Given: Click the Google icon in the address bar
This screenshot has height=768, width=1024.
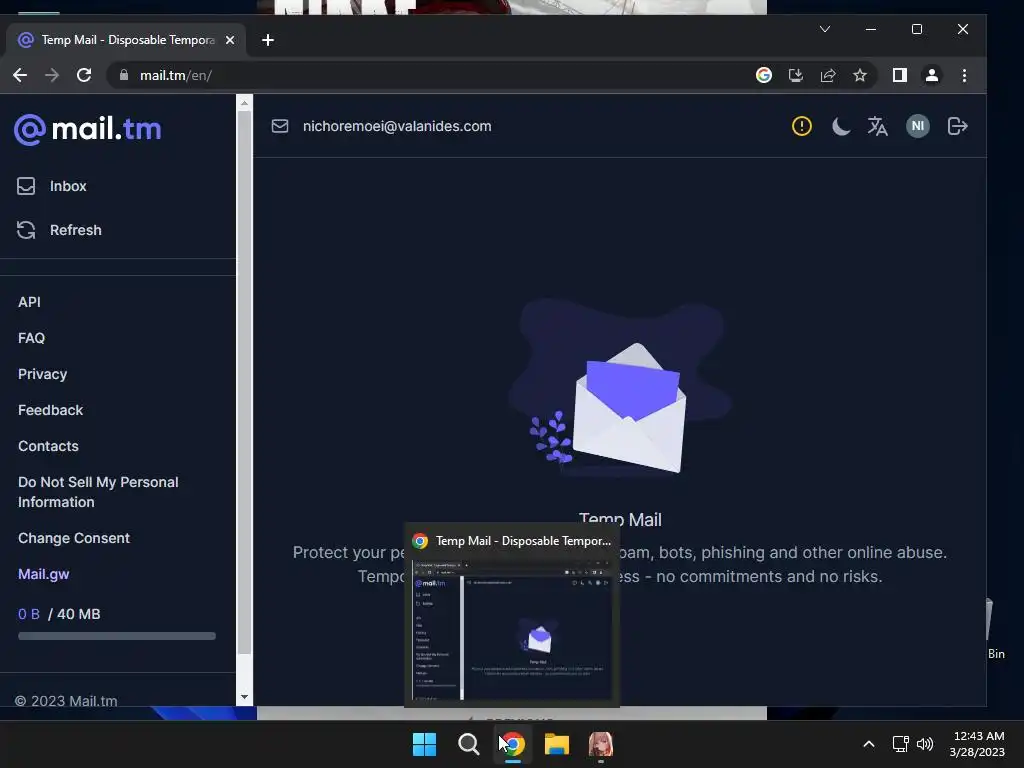Looking at the screenshot, I should (x=763, y=75).
